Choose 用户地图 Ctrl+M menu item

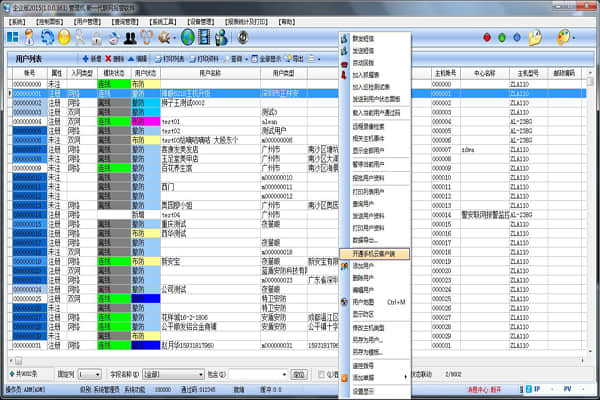pos(375,302)
